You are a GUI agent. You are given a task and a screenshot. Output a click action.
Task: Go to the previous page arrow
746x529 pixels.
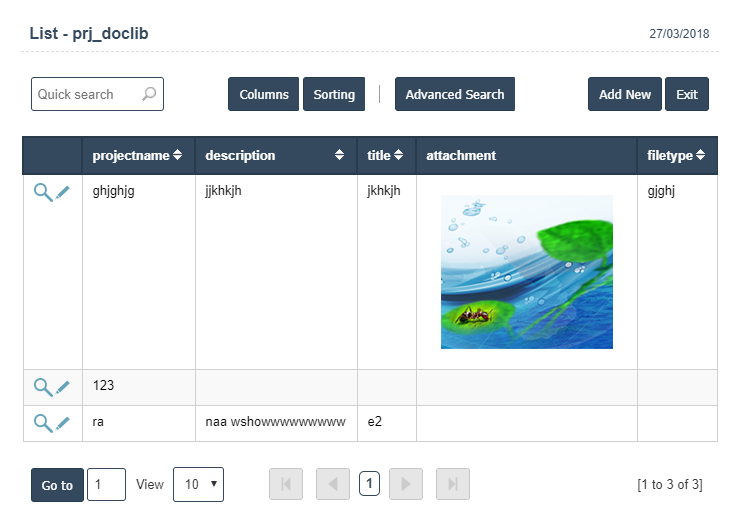(x=333, y=484)
